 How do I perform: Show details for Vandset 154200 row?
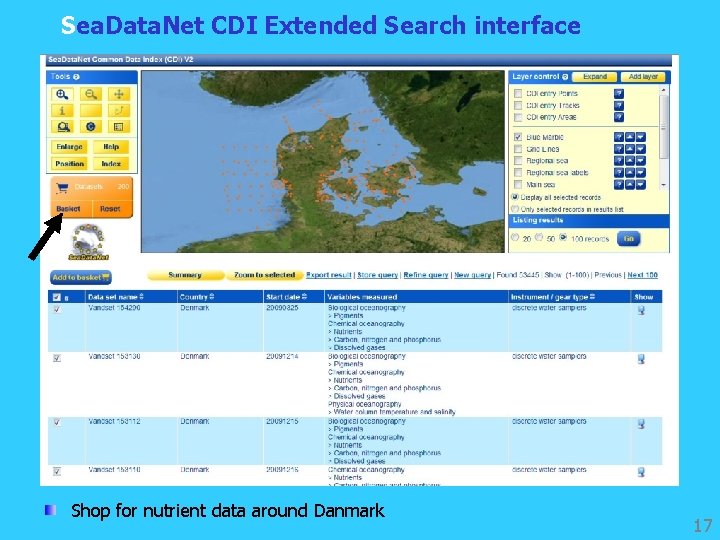pos(641,310)
